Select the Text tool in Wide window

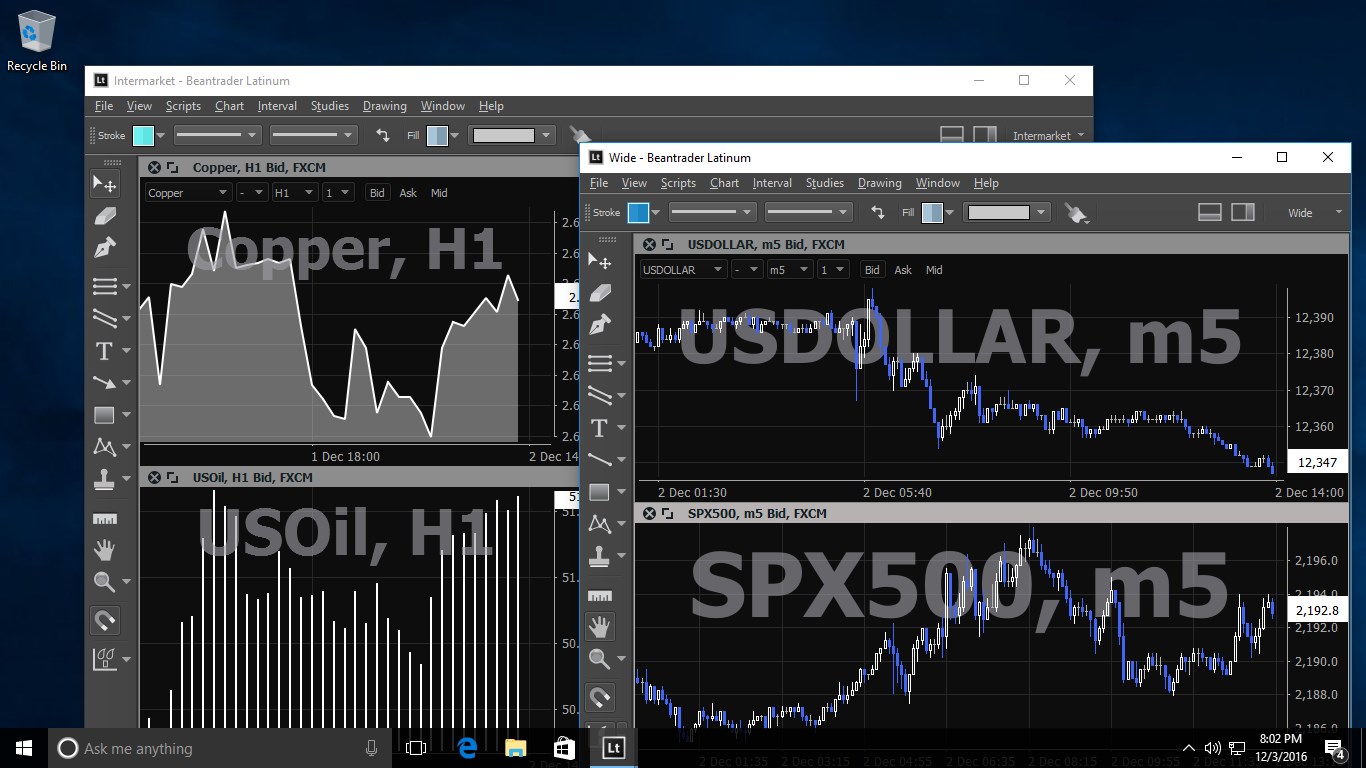click(599, 428)
